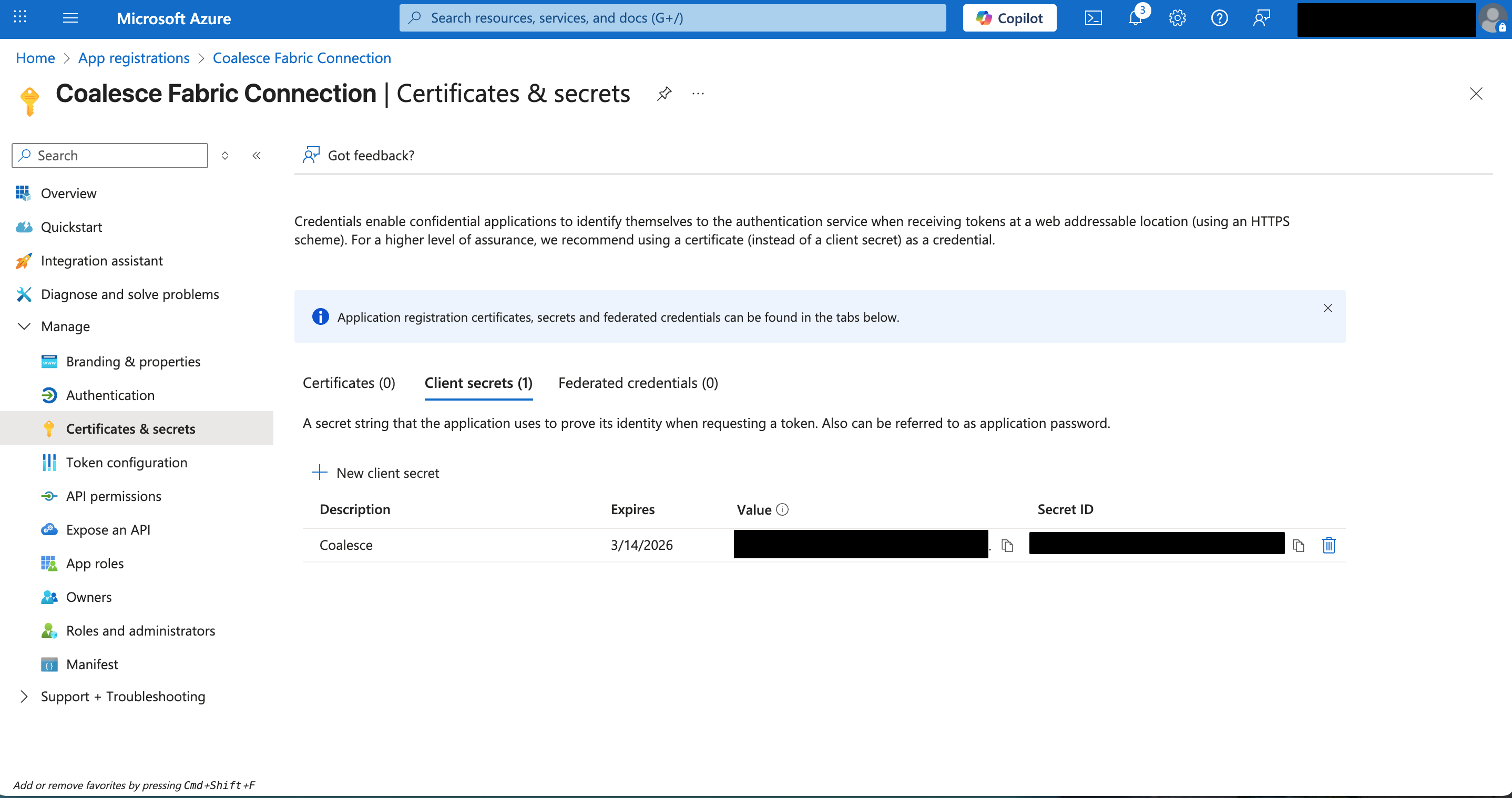1512x798 pixels.
Task: Open the notifications bell
Action: pyautogui.click(x=1135, y=18)
